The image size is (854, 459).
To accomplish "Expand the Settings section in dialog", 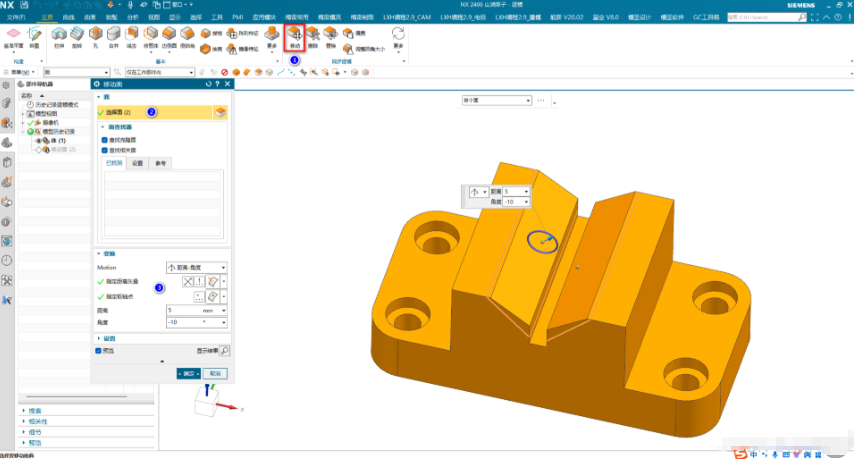I will click(107, 338).
